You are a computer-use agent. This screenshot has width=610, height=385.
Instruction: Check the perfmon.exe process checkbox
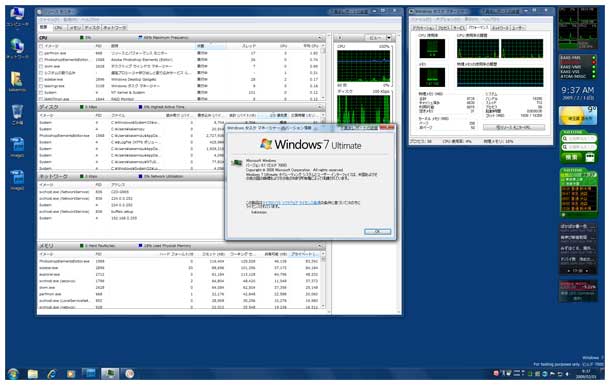pos(41,53)
